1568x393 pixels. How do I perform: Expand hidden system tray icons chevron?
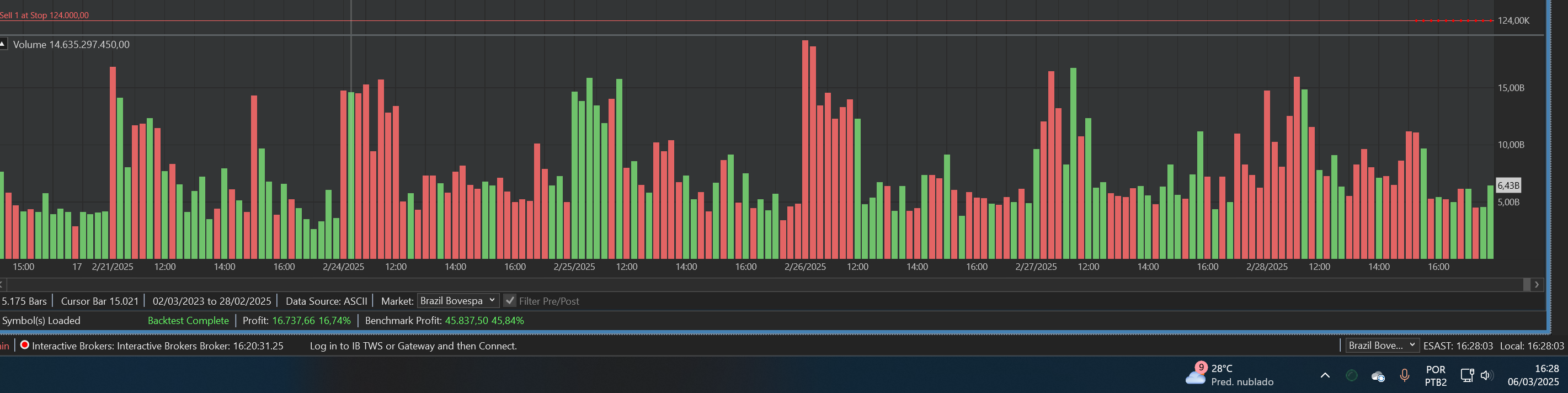point(1325,375)
